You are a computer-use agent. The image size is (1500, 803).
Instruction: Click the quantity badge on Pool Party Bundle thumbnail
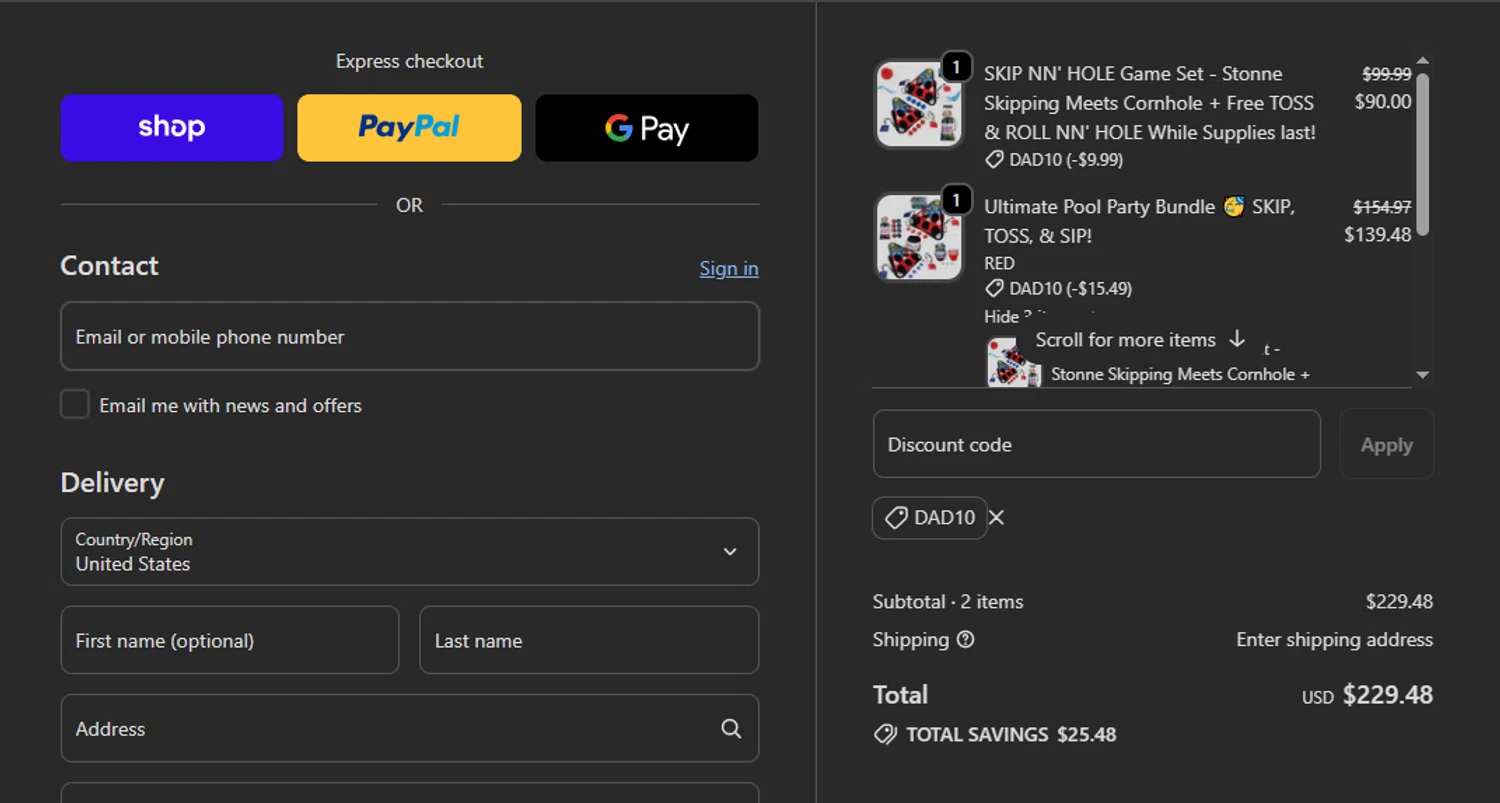click(x=956, y=200)
